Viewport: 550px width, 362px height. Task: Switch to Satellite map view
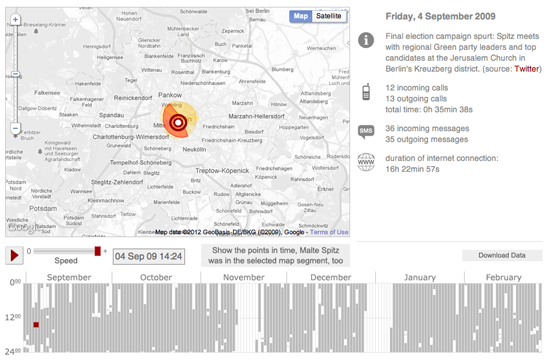click(x=329, y=16)
